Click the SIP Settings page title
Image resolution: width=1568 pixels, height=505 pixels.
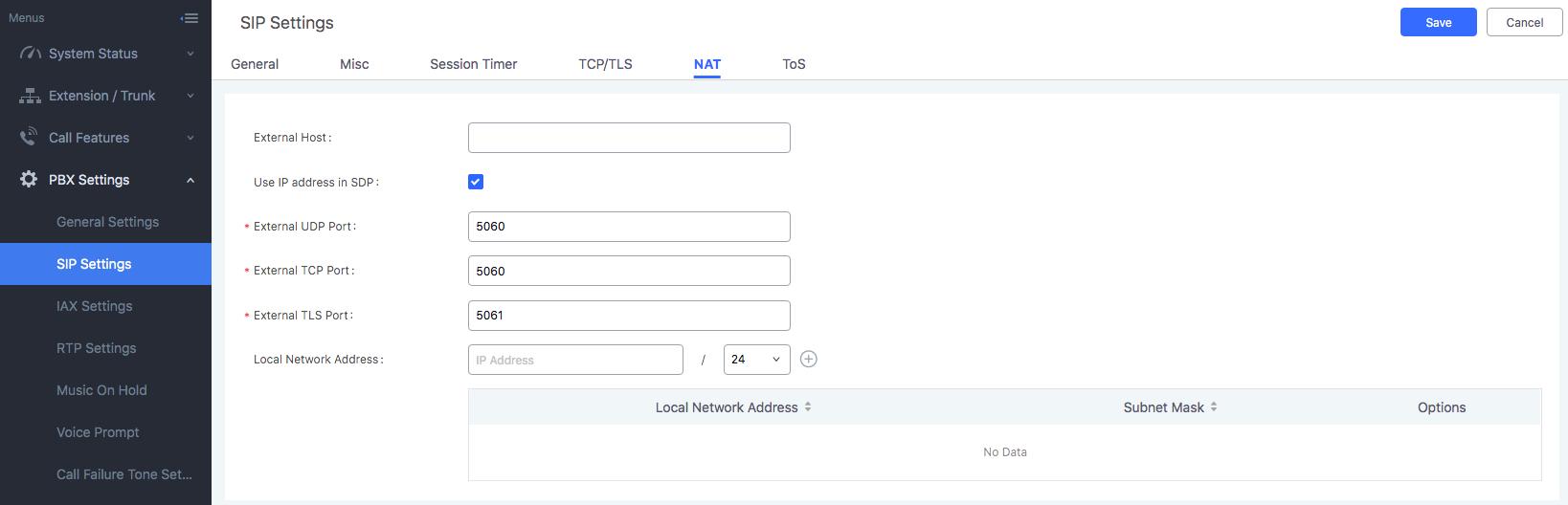tap(287, 23)
